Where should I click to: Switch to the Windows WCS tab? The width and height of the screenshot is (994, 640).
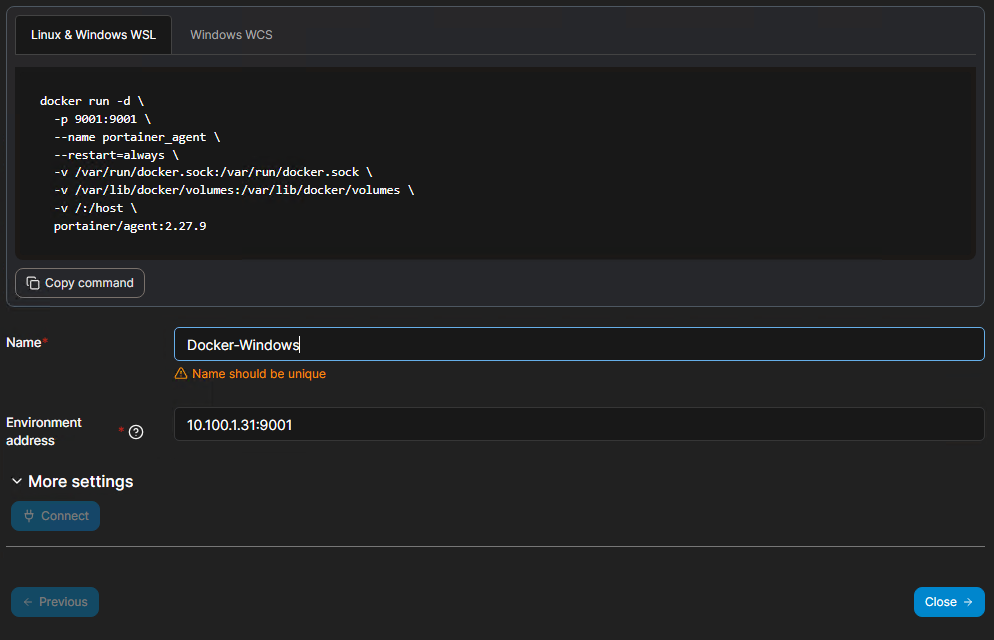(231, 35)
